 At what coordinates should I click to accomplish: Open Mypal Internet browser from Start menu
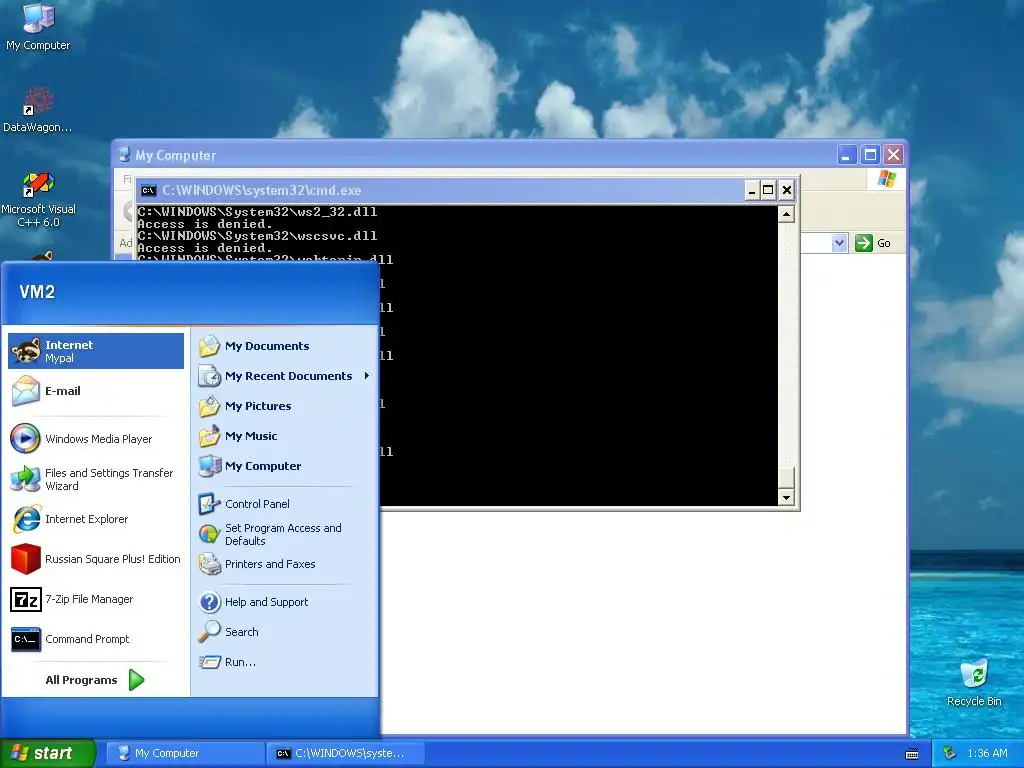tap(96, 351)
